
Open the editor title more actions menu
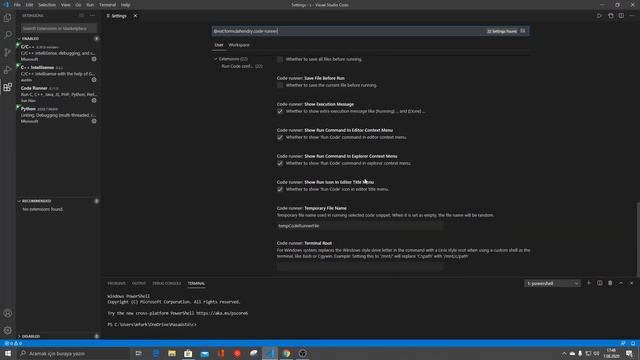632,16
